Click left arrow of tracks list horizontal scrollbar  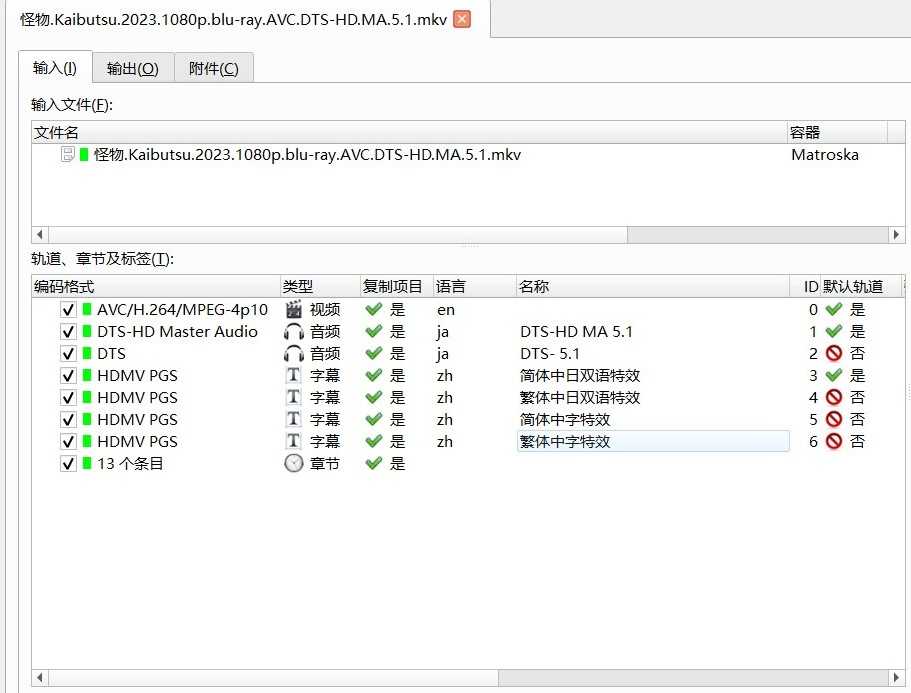pyautogui.click(x=40, y=677)
